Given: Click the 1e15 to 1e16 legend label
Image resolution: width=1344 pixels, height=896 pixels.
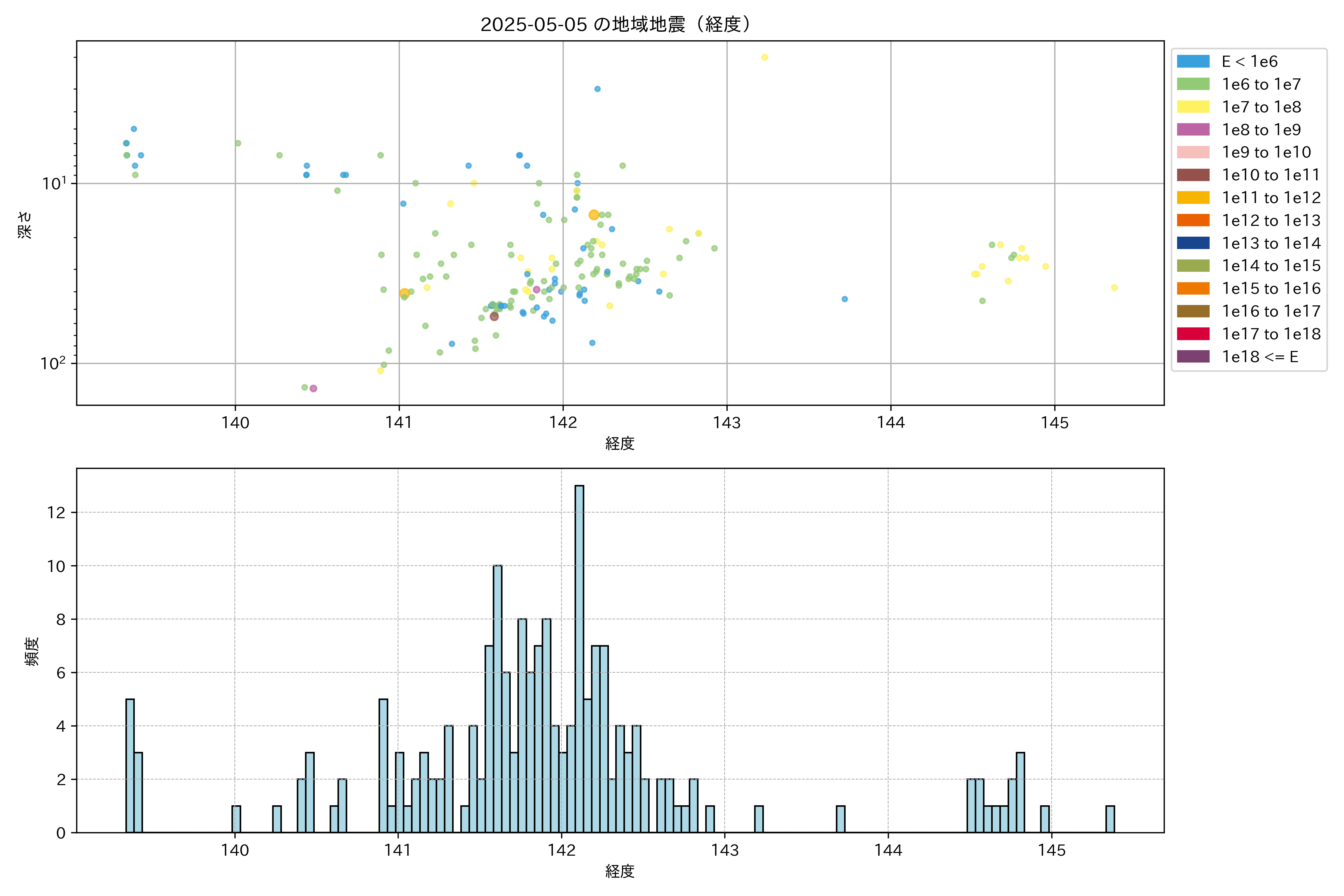Looking at the screenshot, I should pyautogui.click(x=1271, y=289).
